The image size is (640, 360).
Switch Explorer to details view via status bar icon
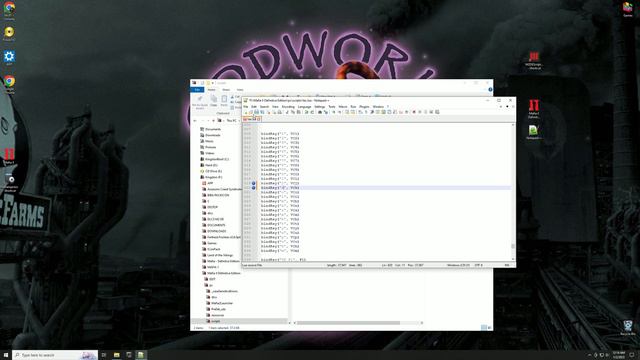coord(484,328)
